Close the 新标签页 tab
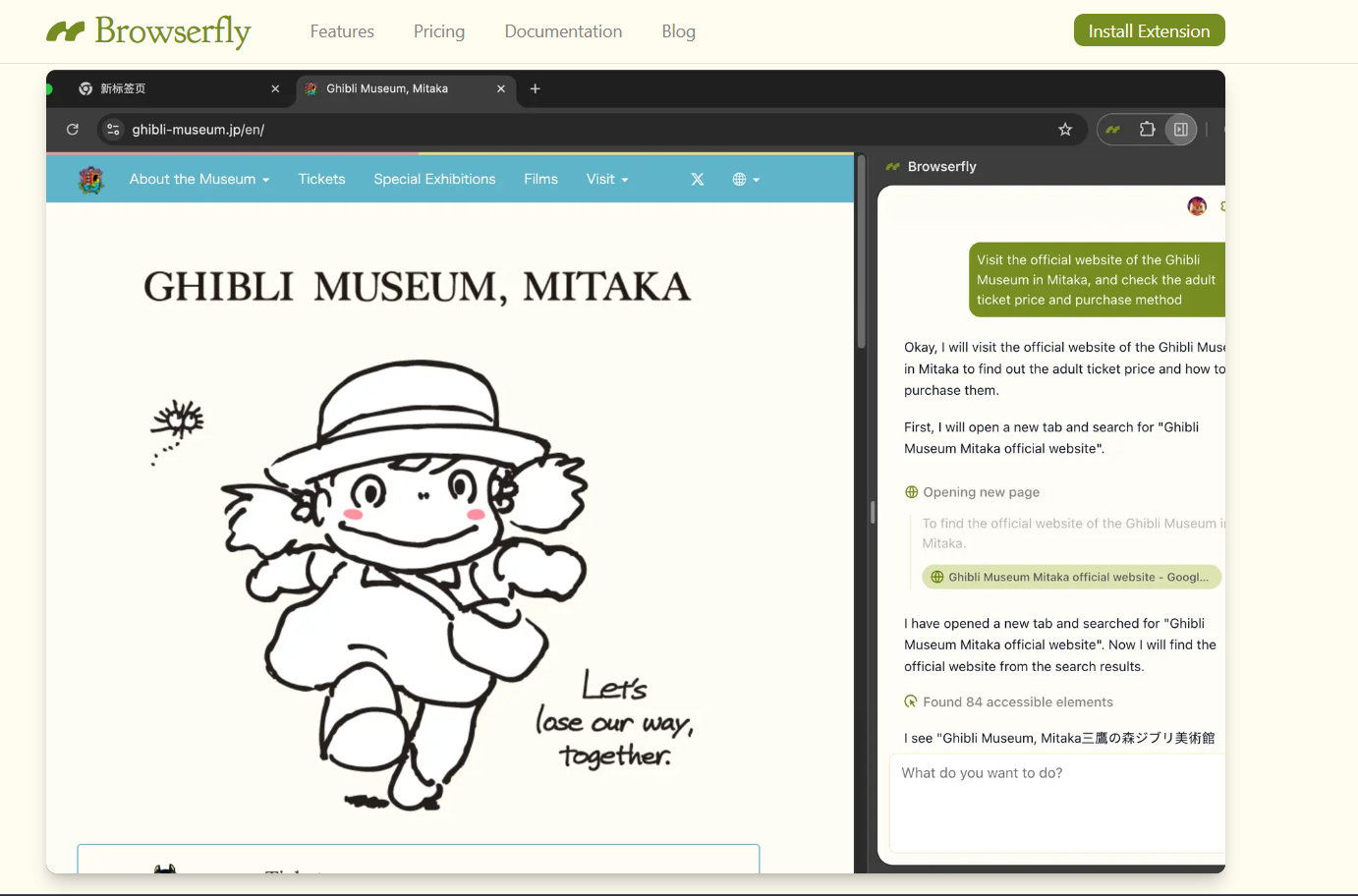Image resolution: width=1358 pixels, height=896 pixels. [x=275, y=88]
